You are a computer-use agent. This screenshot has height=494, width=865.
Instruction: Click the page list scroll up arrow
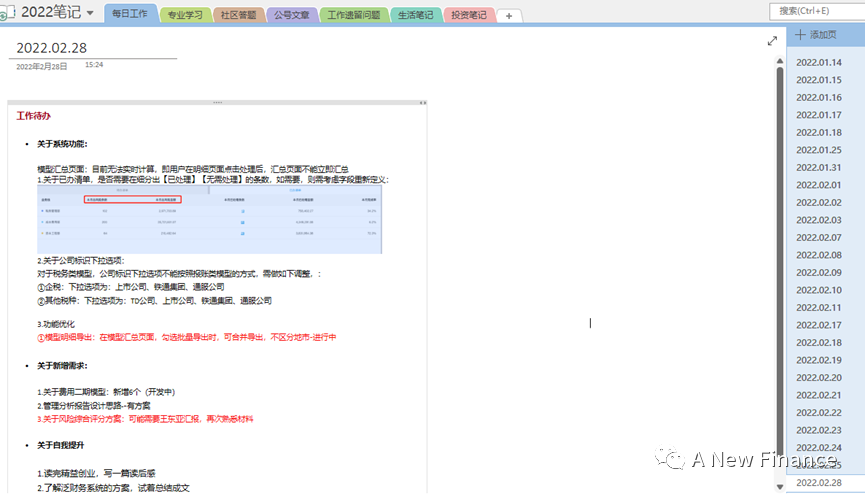point(779,60)
